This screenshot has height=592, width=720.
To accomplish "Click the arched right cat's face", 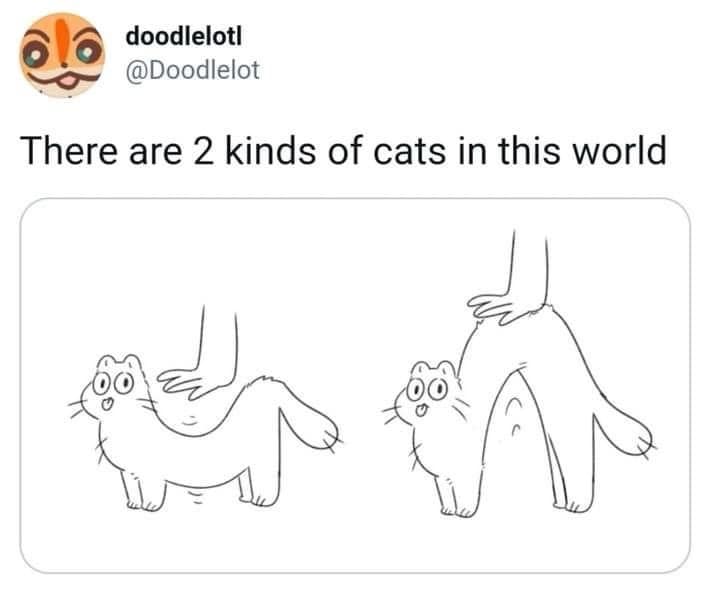I will (427, 393).
